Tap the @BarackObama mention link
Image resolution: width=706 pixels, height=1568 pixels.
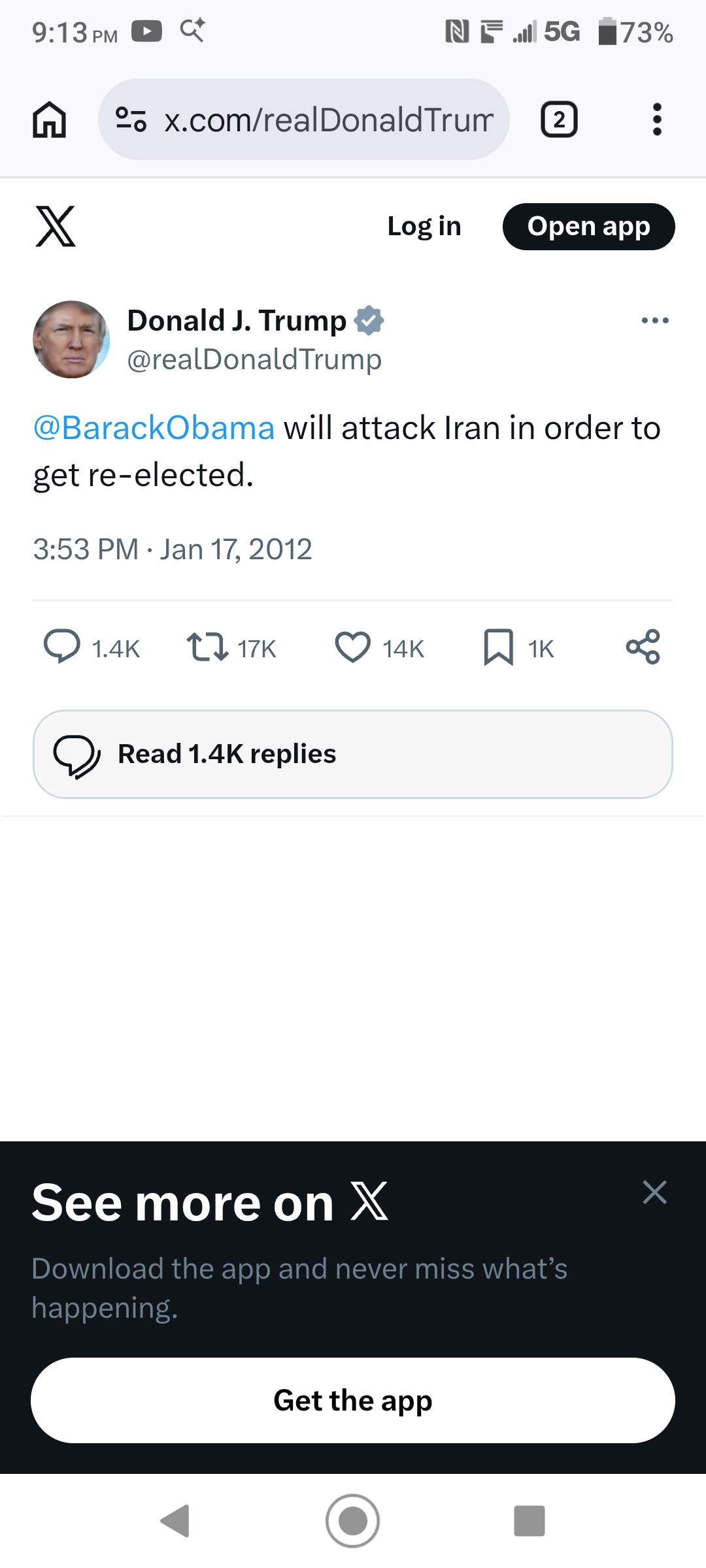154,429
